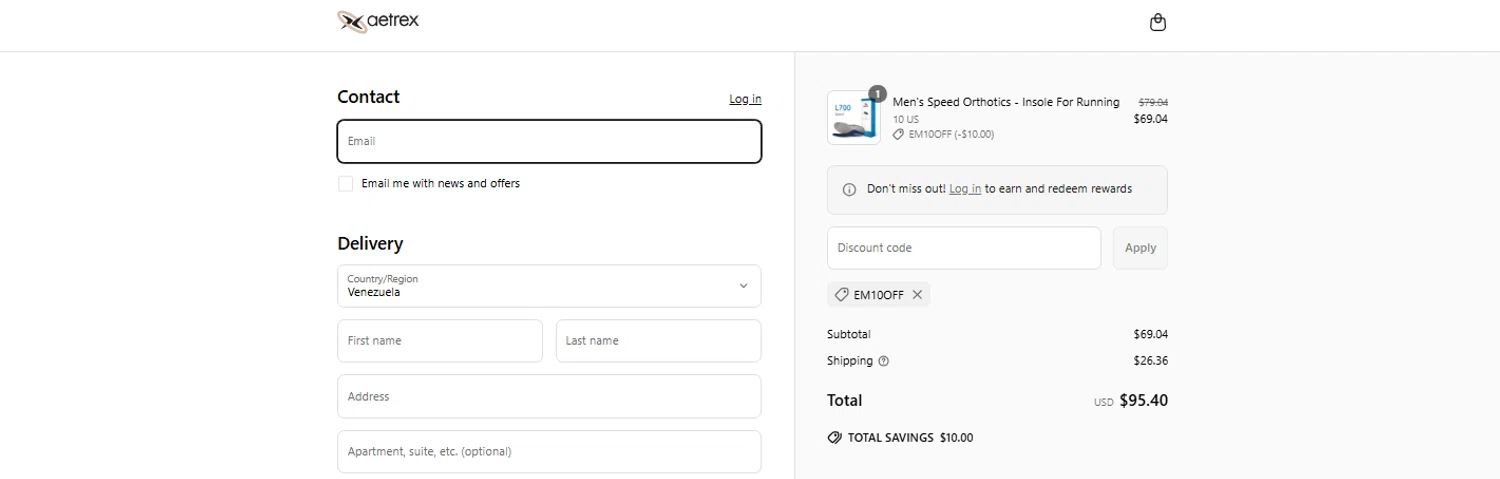Focus the Address field
This screenshot has height=479, width=1500.
click(x=549, y=396)
